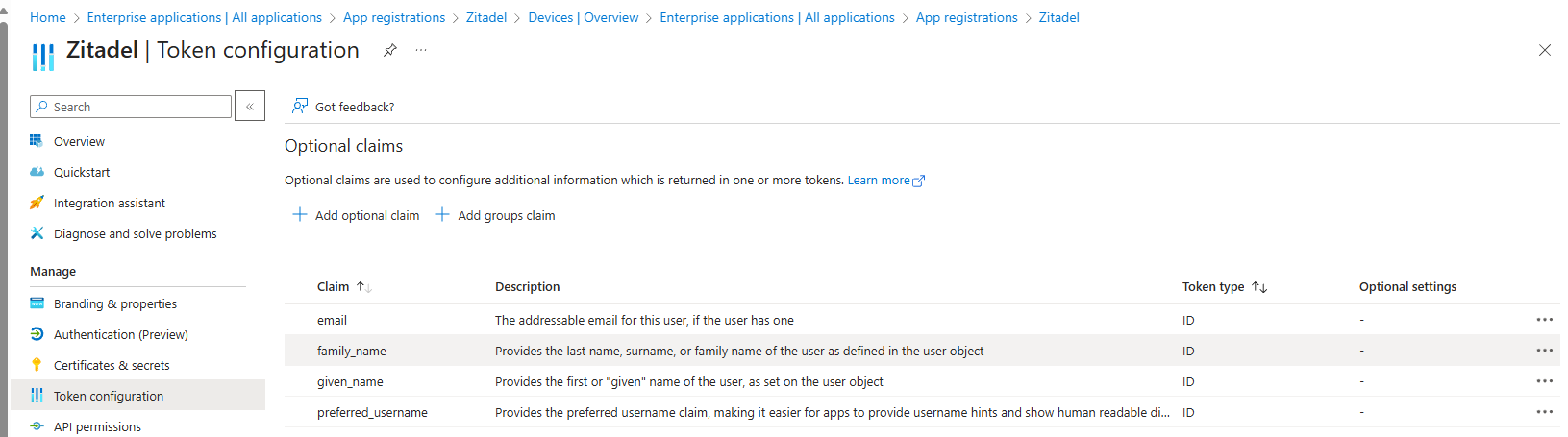Open the ellipsis menu for the email claim
The image size is (1568, 437).
tap(1545, 320)
